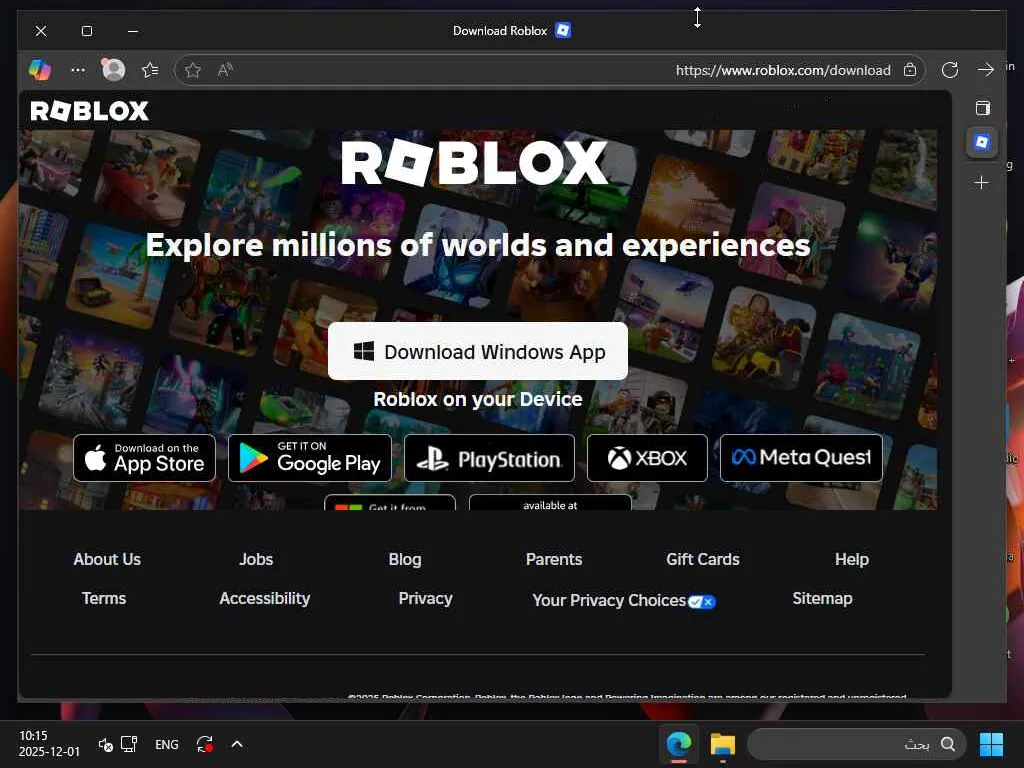
Task: Open the Meta Quest store badge
Action: 801,458
